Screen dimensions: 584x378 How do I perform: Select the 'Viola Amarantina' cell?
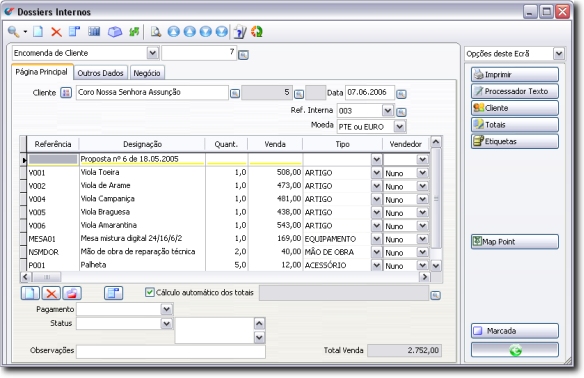(x=142, y=225)
